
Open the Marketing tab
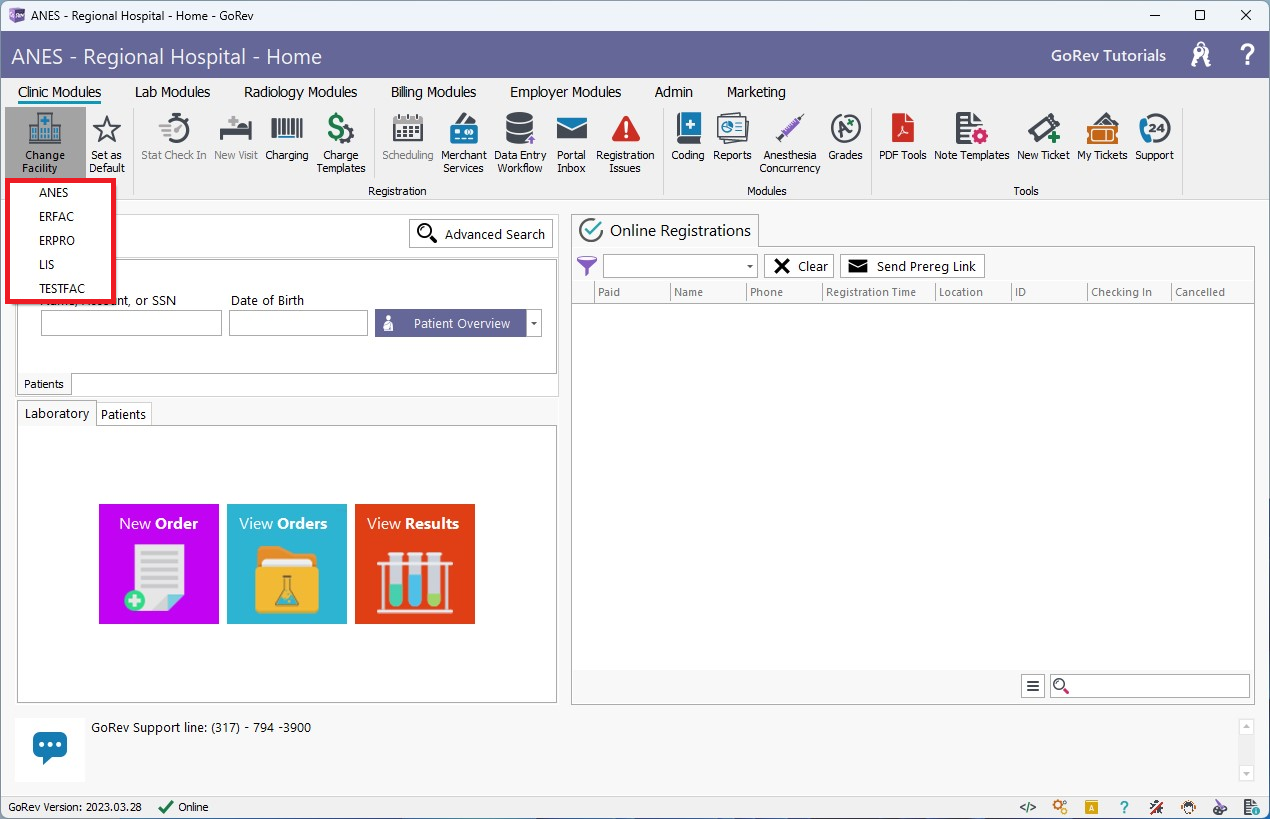pos(756,92)
